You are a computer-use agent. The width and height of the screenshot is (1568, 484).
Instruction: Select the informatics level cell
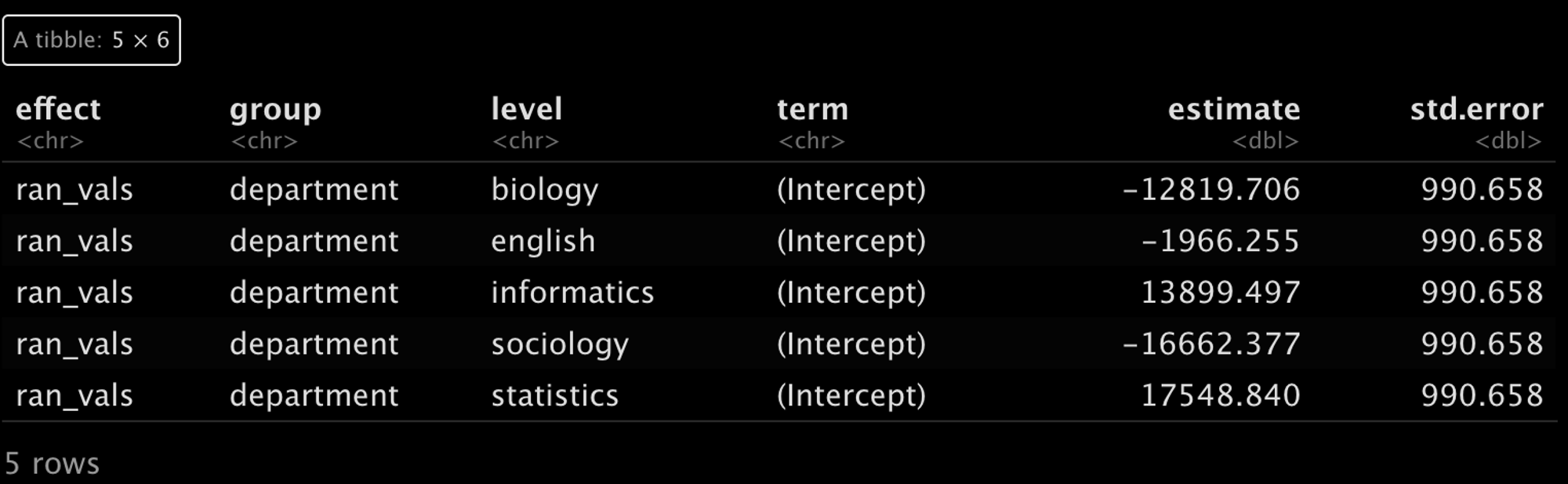point(572,293)
